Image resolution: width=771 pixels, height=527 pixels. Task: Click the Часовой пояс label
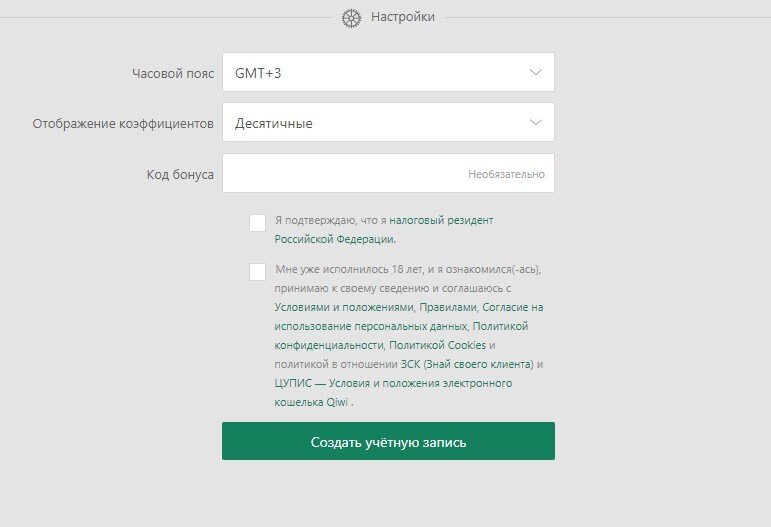coord(172,73)
